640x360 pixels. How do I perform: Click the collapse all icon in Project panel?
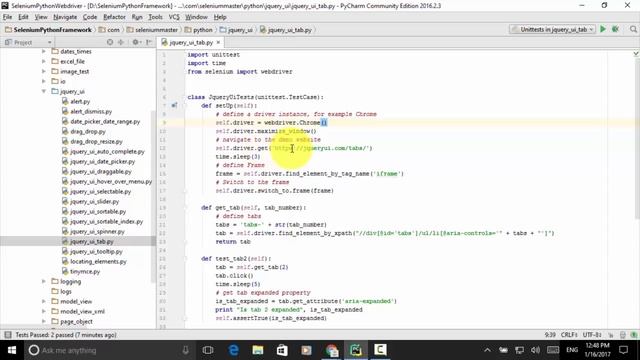click(121, 42)
